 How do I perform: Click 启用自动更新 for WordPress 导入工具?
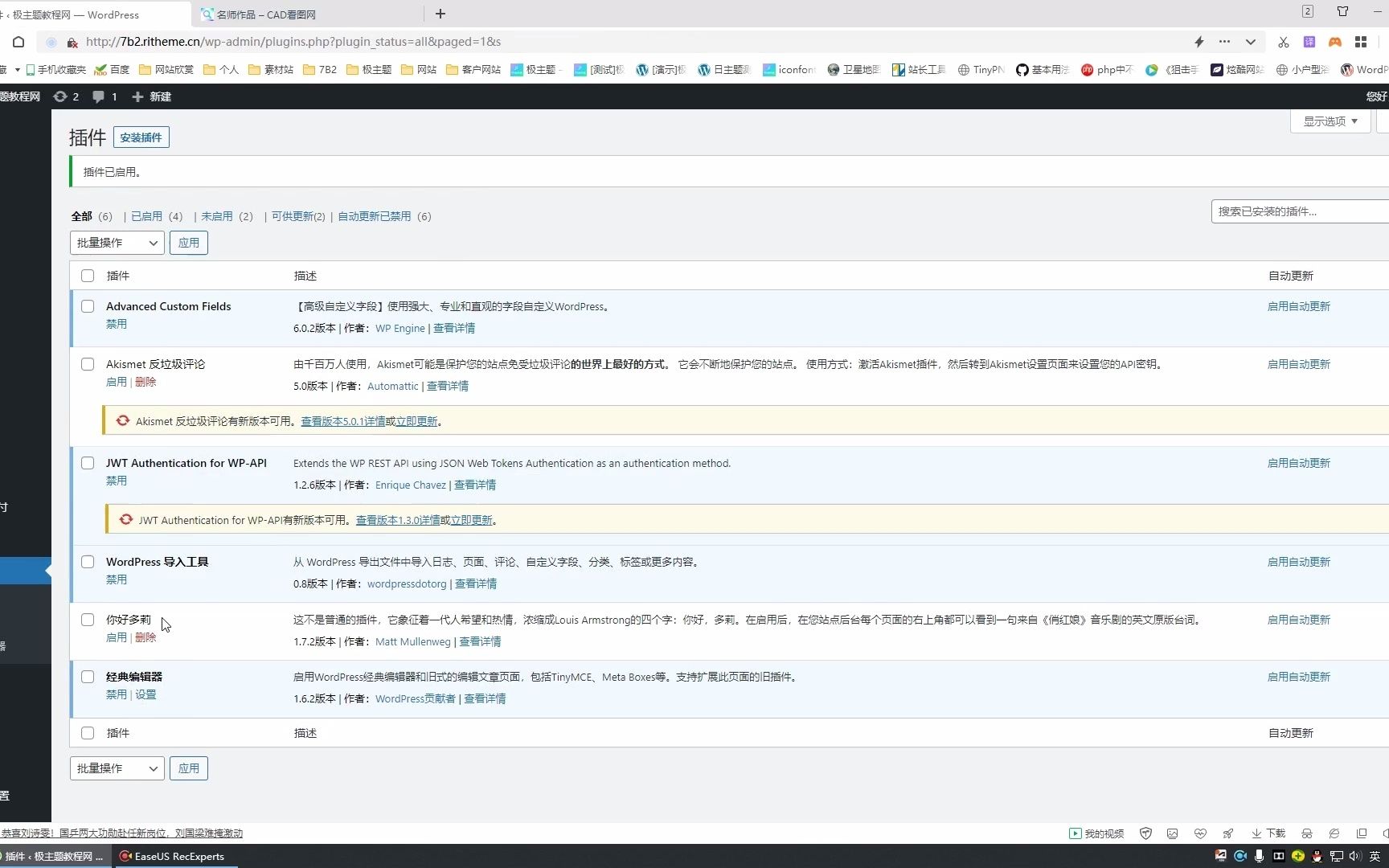tap(1298, 562)
